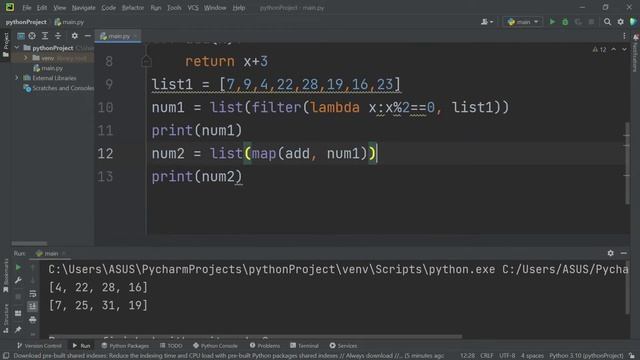The height and width of the screenshot is (360, 640).
Task: Toggle Pin Tab pin icon in Run panel
Action: pyautogui.click(x=18, y=329)
